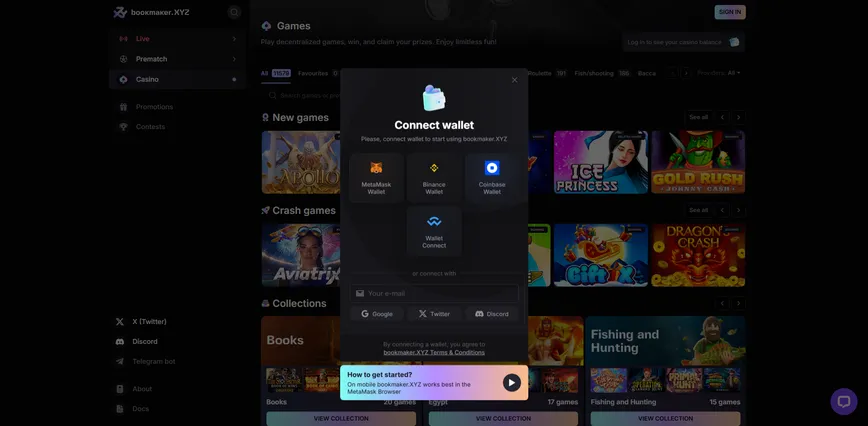Play the How to get started video
This screenshot has width=868, height=426.
point(512,382)
